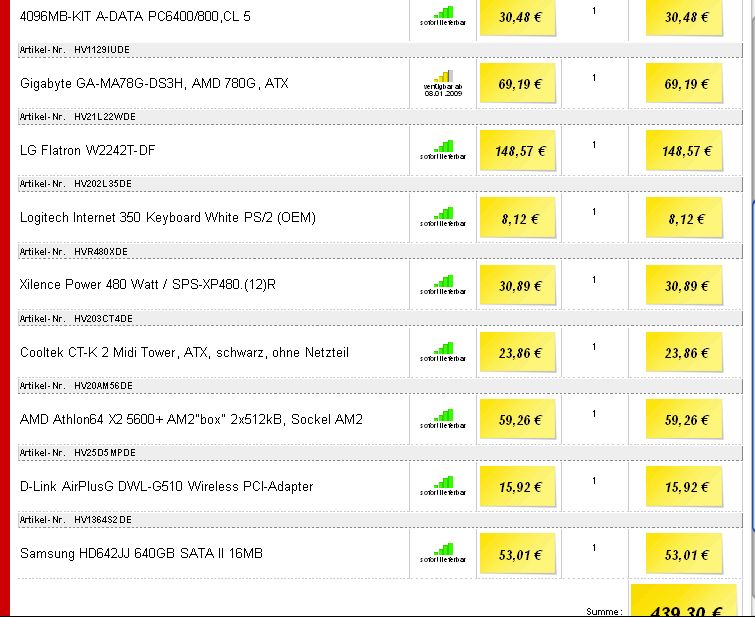Open Cooltek CT-K 2 Midi Tower product
This screenshot has width=755, height=617.
pos(184,352)
